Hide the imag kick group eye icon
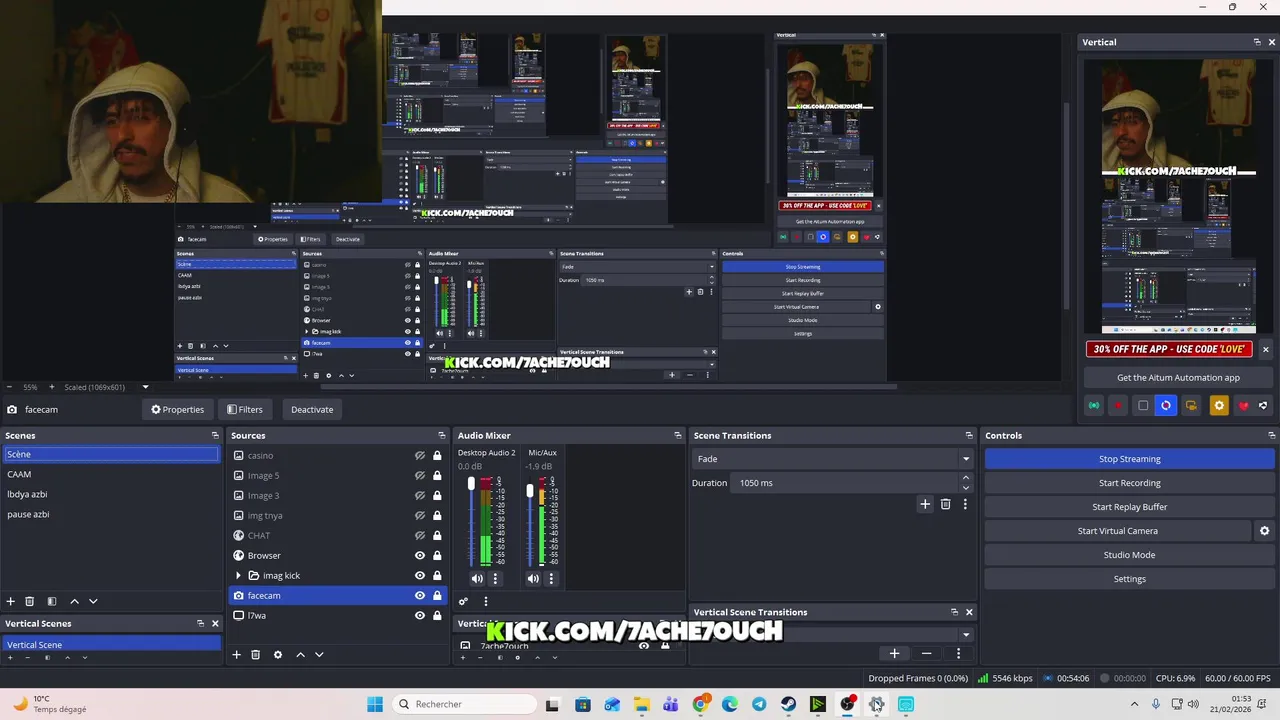1280x720 pixels. 420,575
